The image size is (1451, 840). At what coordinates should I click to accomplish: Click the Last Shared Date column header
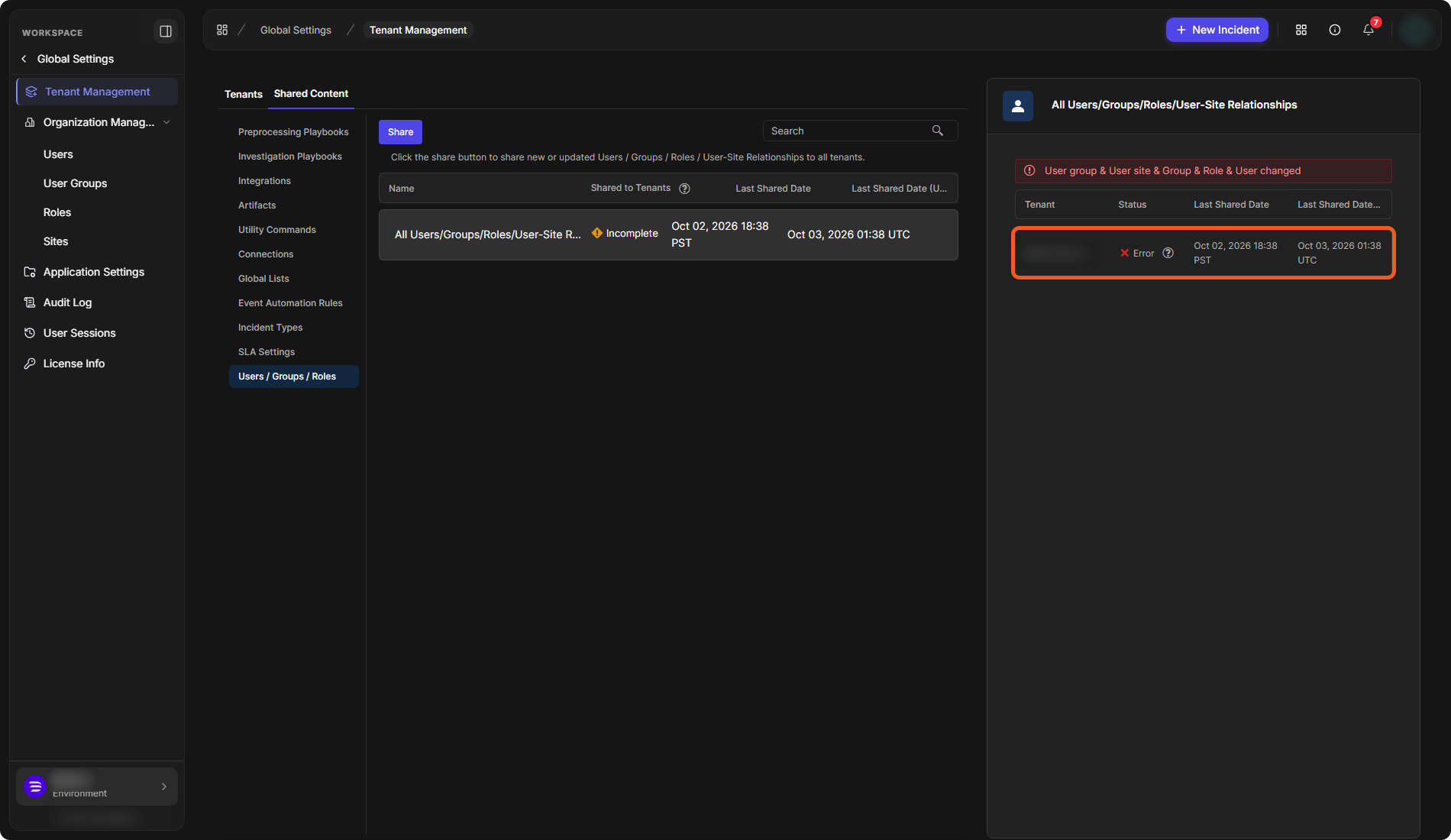point(773,189)
